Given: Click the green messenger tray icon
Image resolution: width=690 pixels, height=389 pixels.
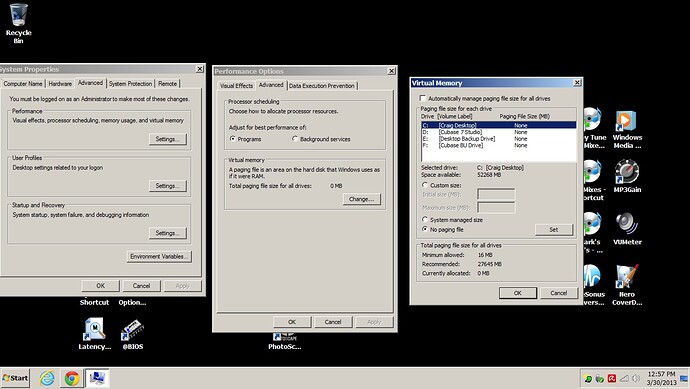Looking at the screenshot, I should click(587, 378).
